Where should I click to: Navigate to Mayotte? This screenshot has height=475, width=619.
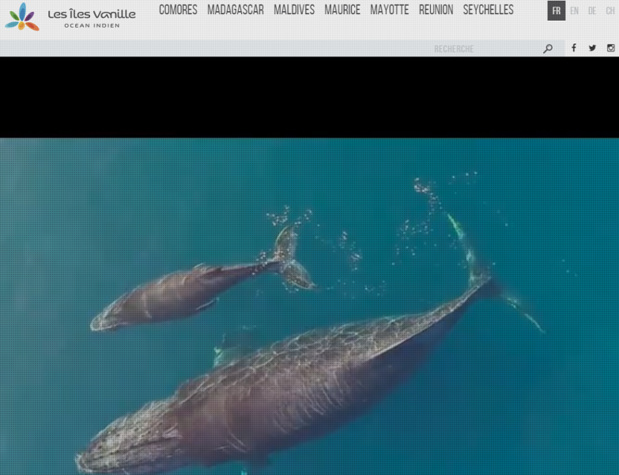[x=389, y=10]
